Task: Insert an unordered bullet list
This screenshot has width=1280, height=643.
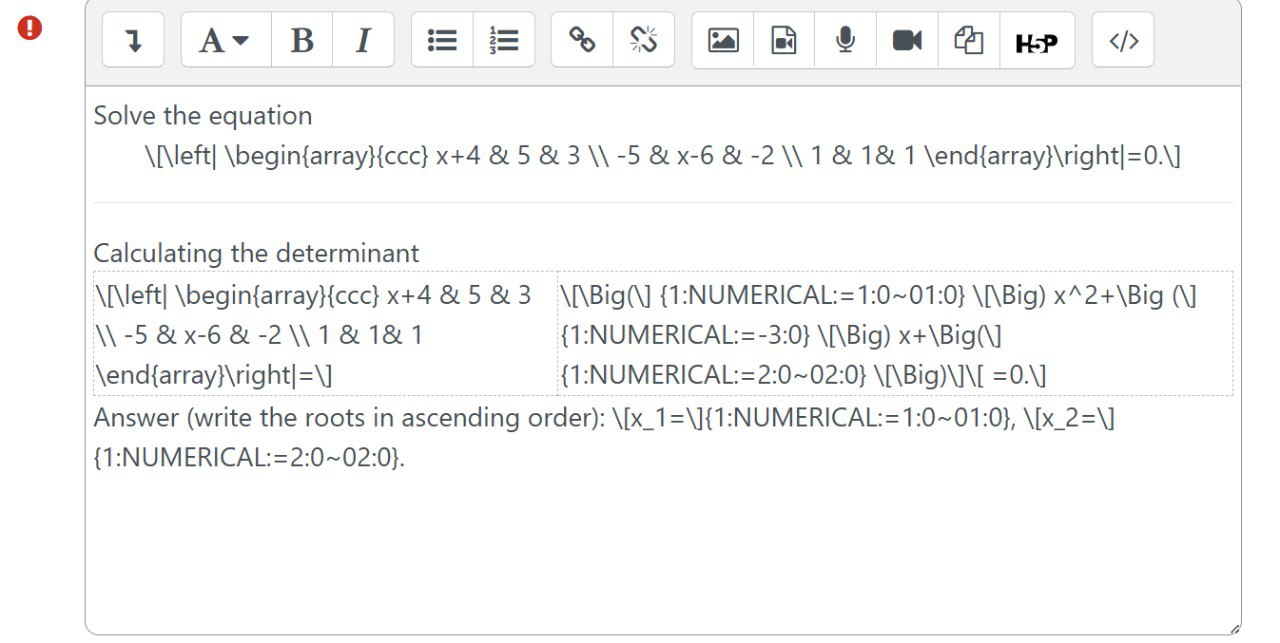Action: (x=442, y=40)
